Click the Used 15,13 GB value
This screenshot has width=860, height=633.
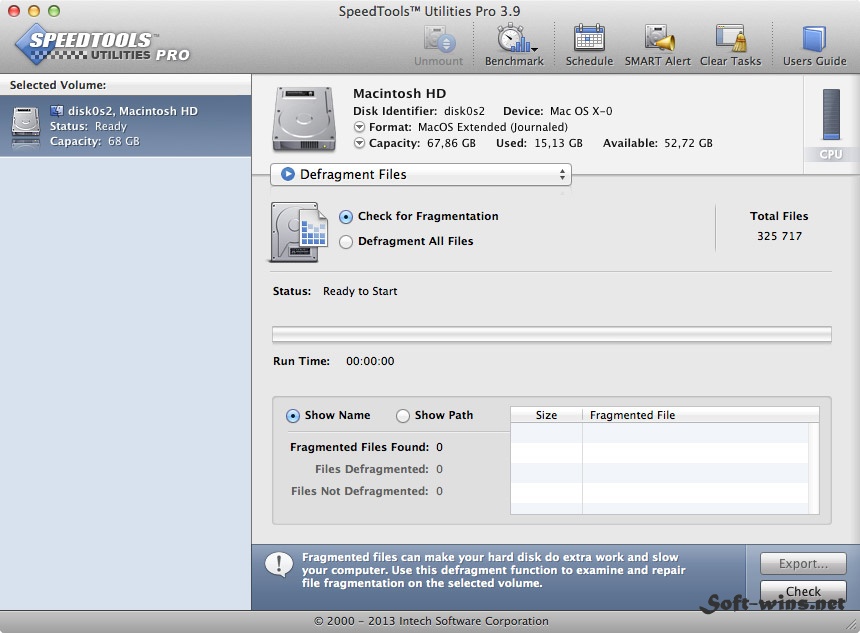click(558, 143)
